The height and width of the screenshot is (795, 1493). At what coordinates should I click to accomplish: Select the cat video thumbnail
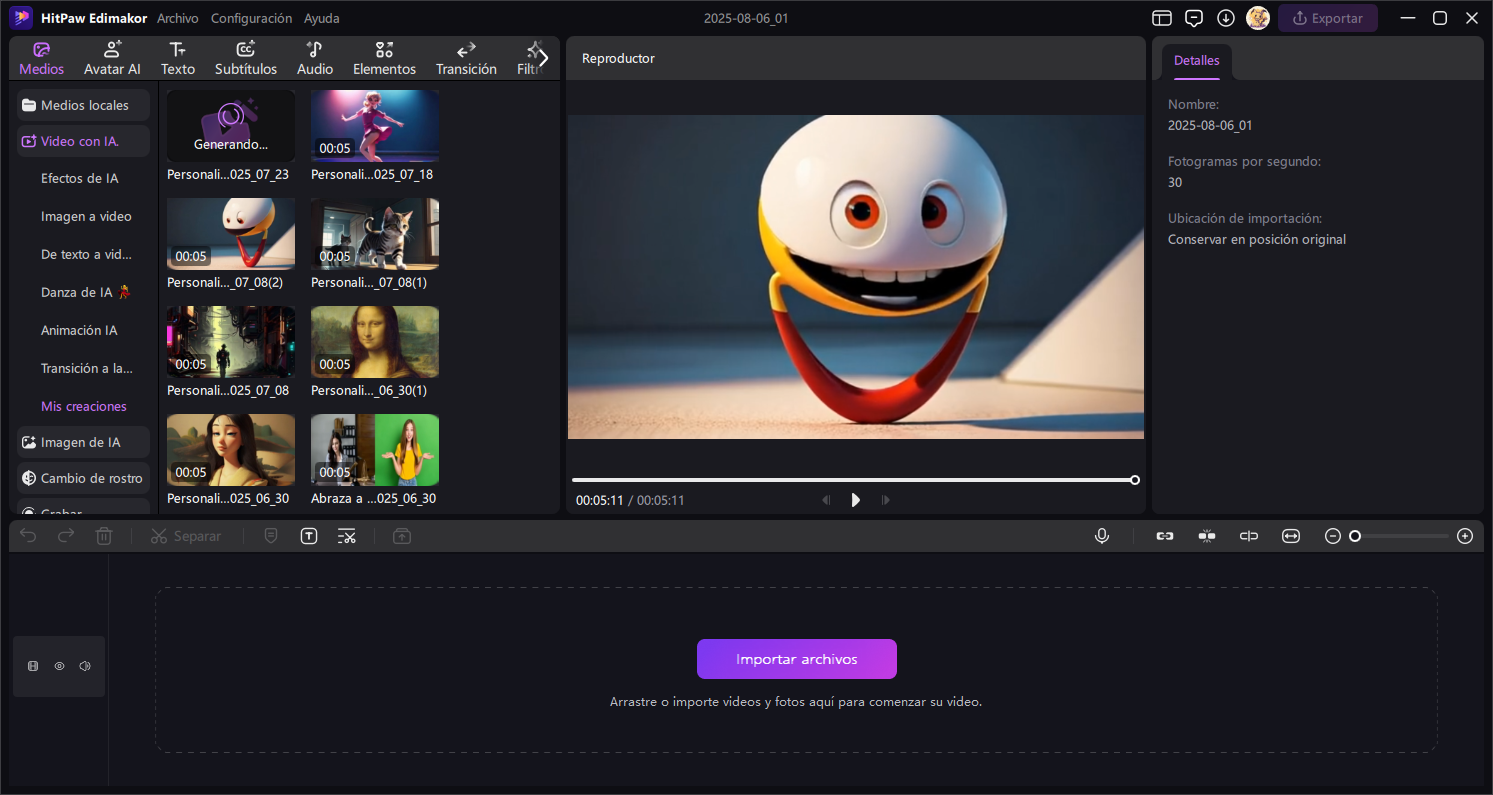coord(375,234)
